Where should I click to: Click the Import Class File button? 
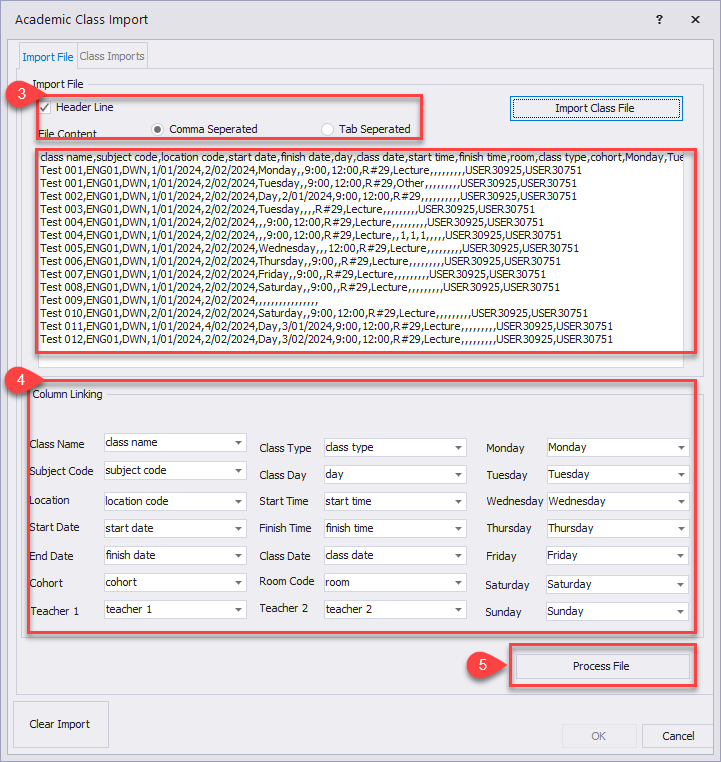(x=595, y=108)
